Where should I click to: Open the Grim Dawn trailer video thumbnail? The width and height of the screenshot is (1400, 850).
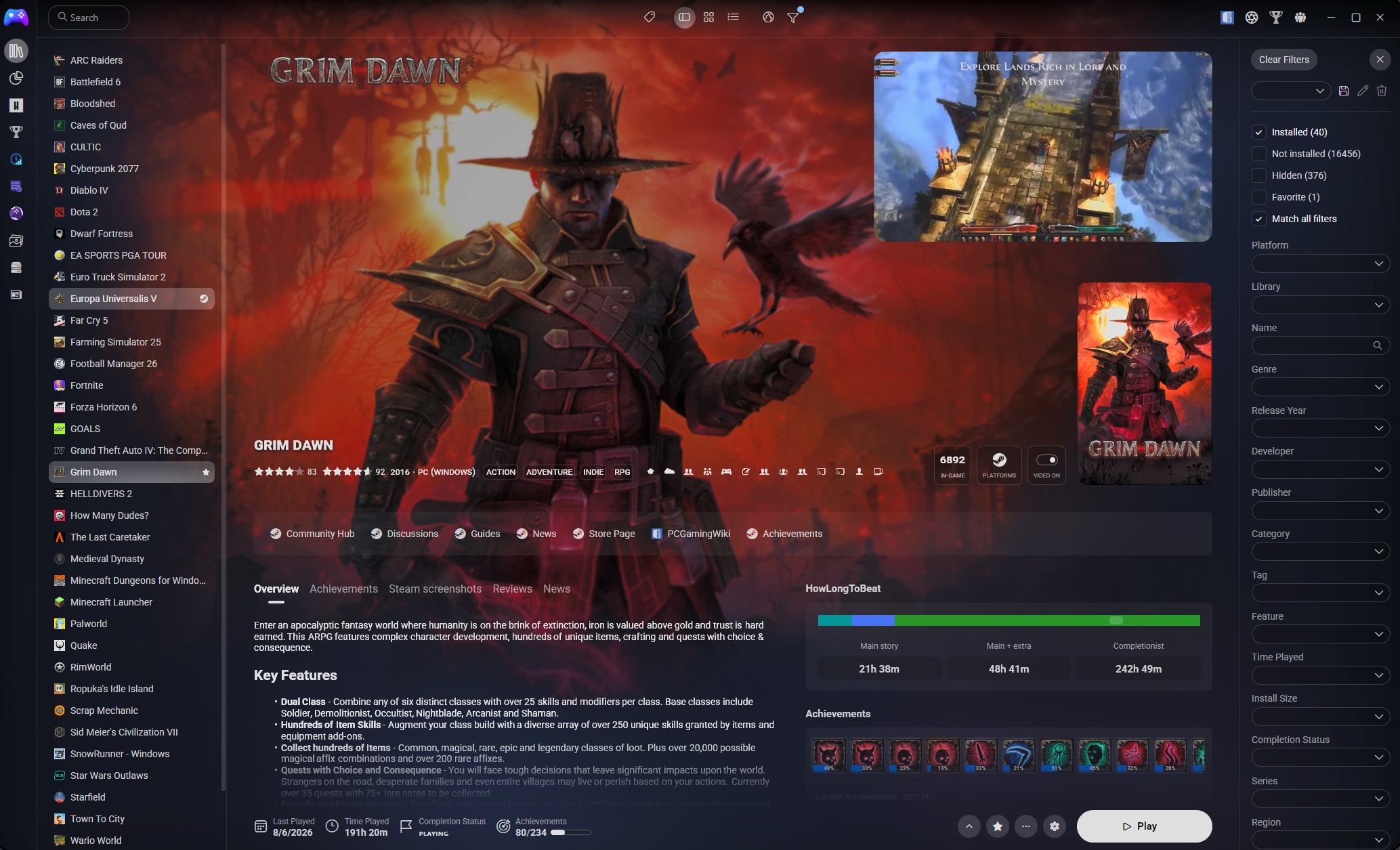click(1043, 147)
